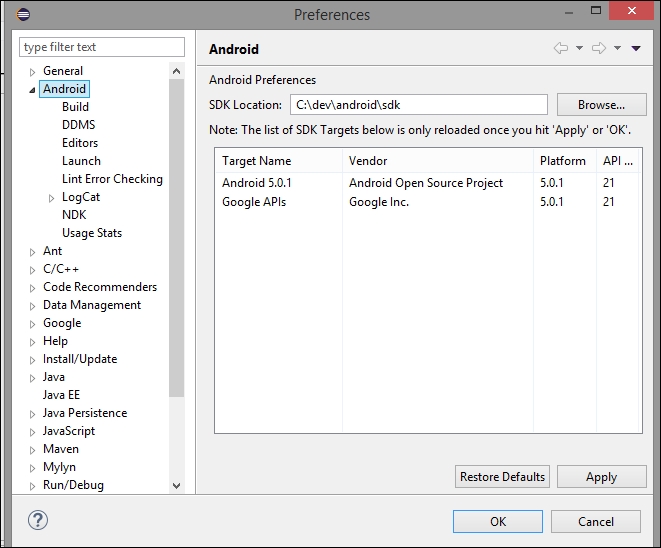Maximize the Preferences window
661x548 pixels.
coord(596,11)
